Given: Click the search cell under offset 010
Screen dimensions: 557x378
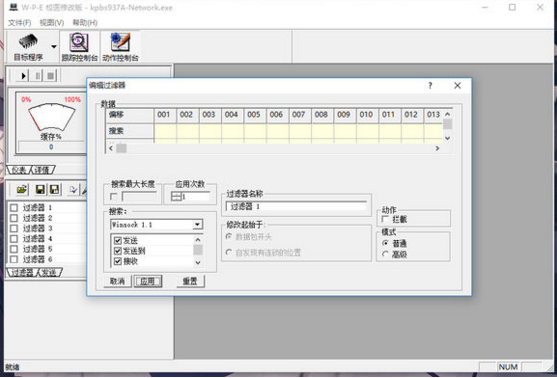Looking at the screenshot, I should point(368,131).
